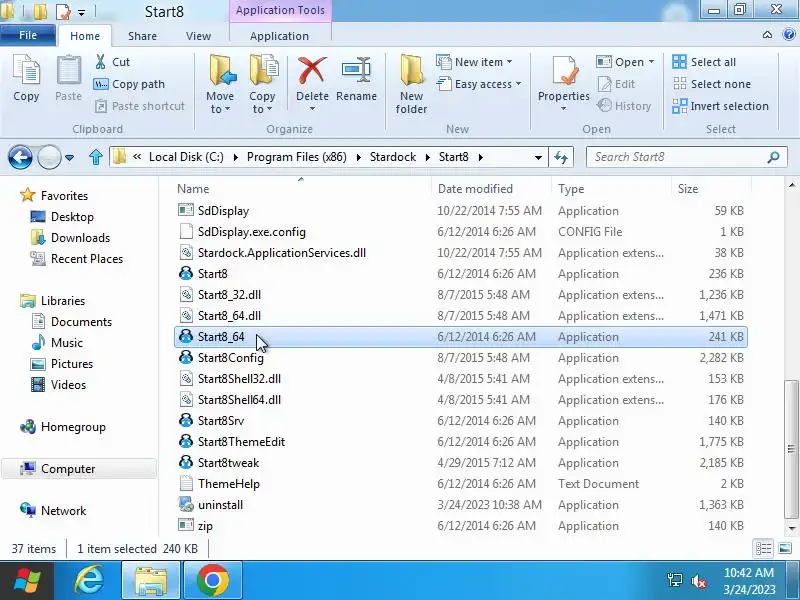Open the Copy to folder menu

[x=263, y=85]
